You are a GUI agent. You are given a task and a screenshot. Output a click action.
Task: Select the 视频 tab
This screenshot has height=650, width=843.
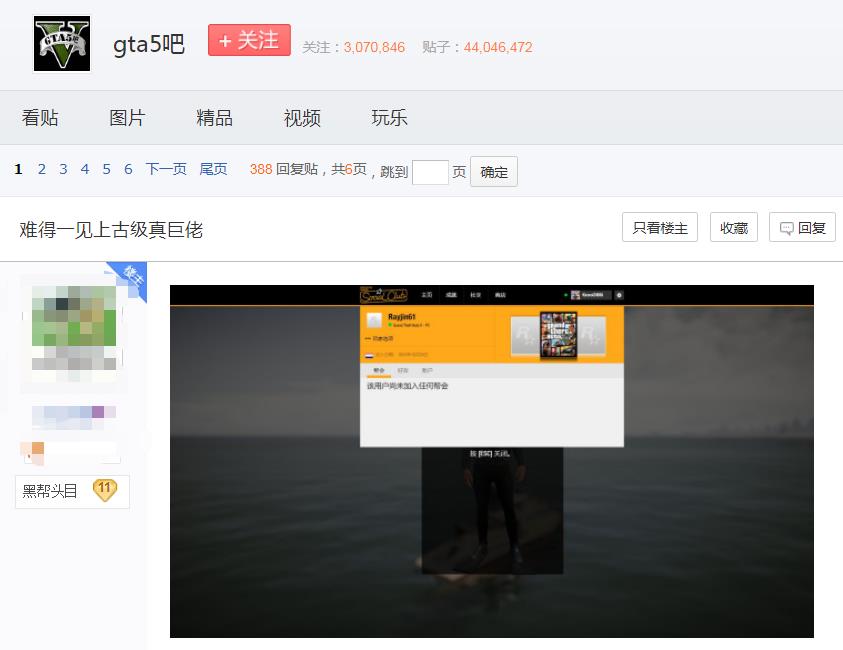302,118
